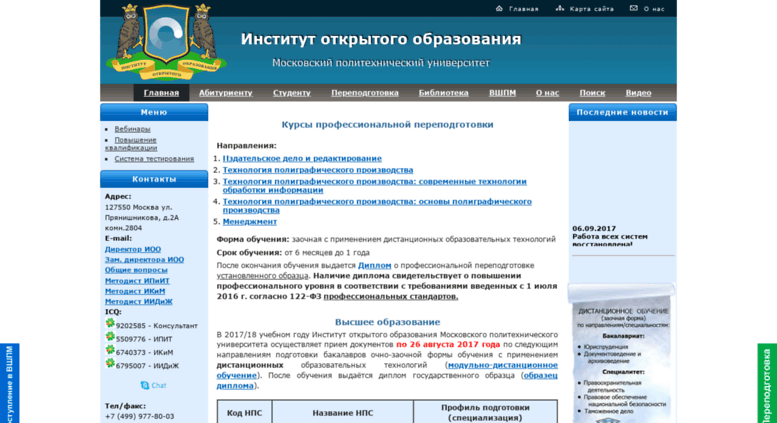Click the Институт открытого образования title
Screen dimensions: 777x423
point(381,39)
